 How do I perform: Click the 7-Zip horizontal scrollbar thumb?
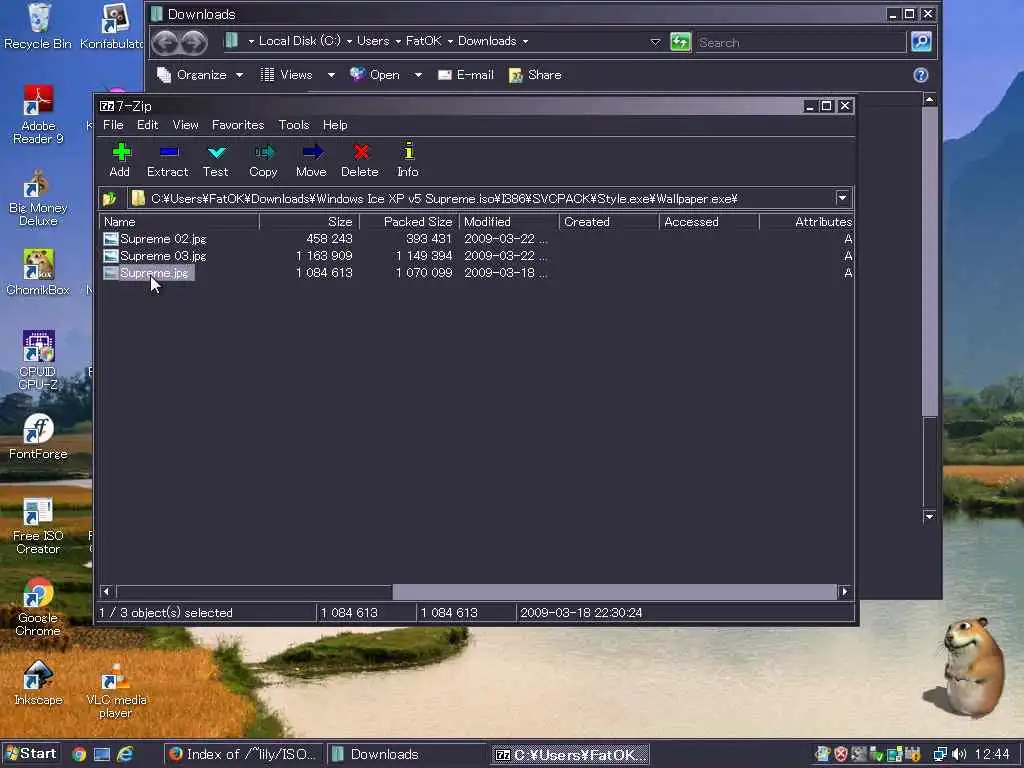[615, 592]
